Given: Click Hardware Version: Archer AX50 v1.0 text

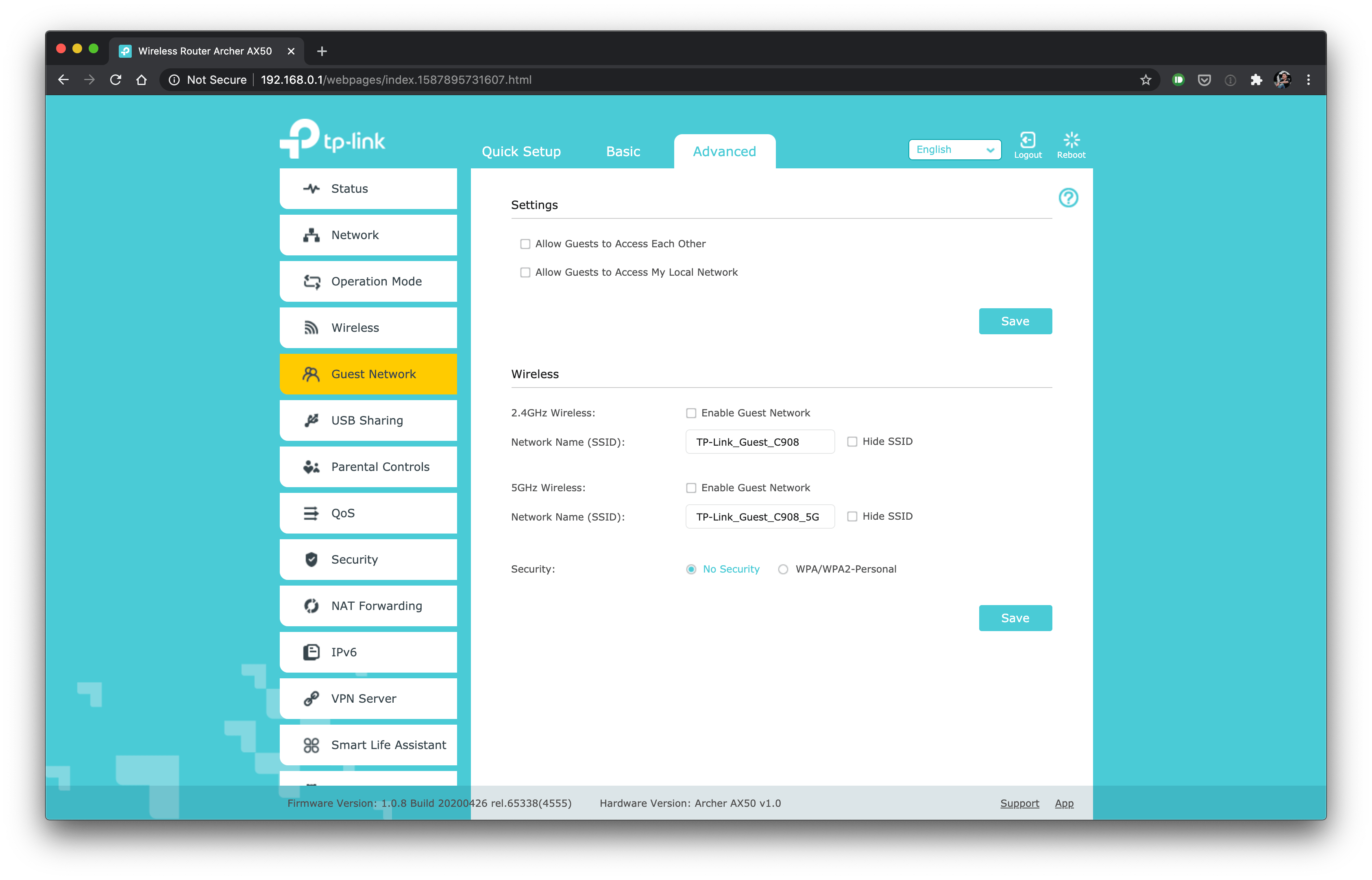Looking at the screenshot, I should coord(690,803).
